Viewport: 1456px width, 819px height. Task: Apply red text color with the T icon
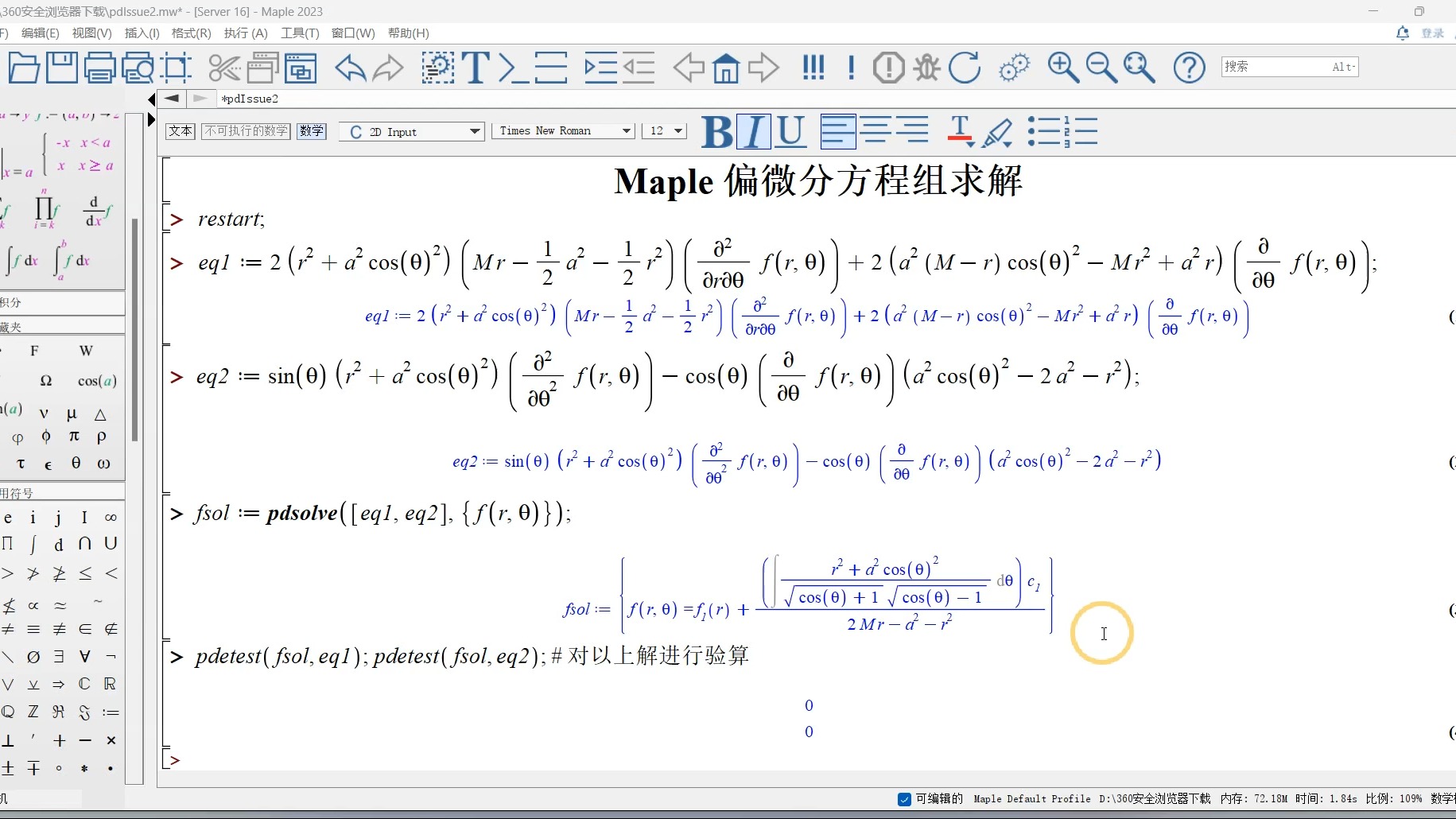(x=959, y=130)
